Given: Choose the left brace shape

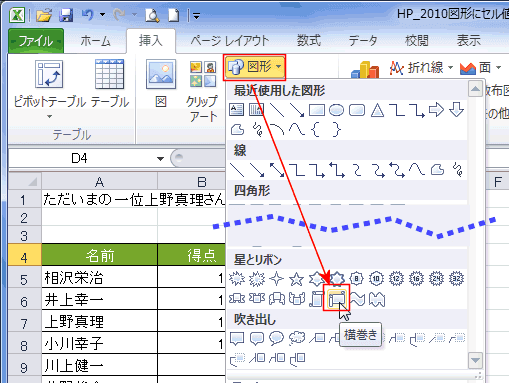Looking at the screenshot, I should pos(316,129).
